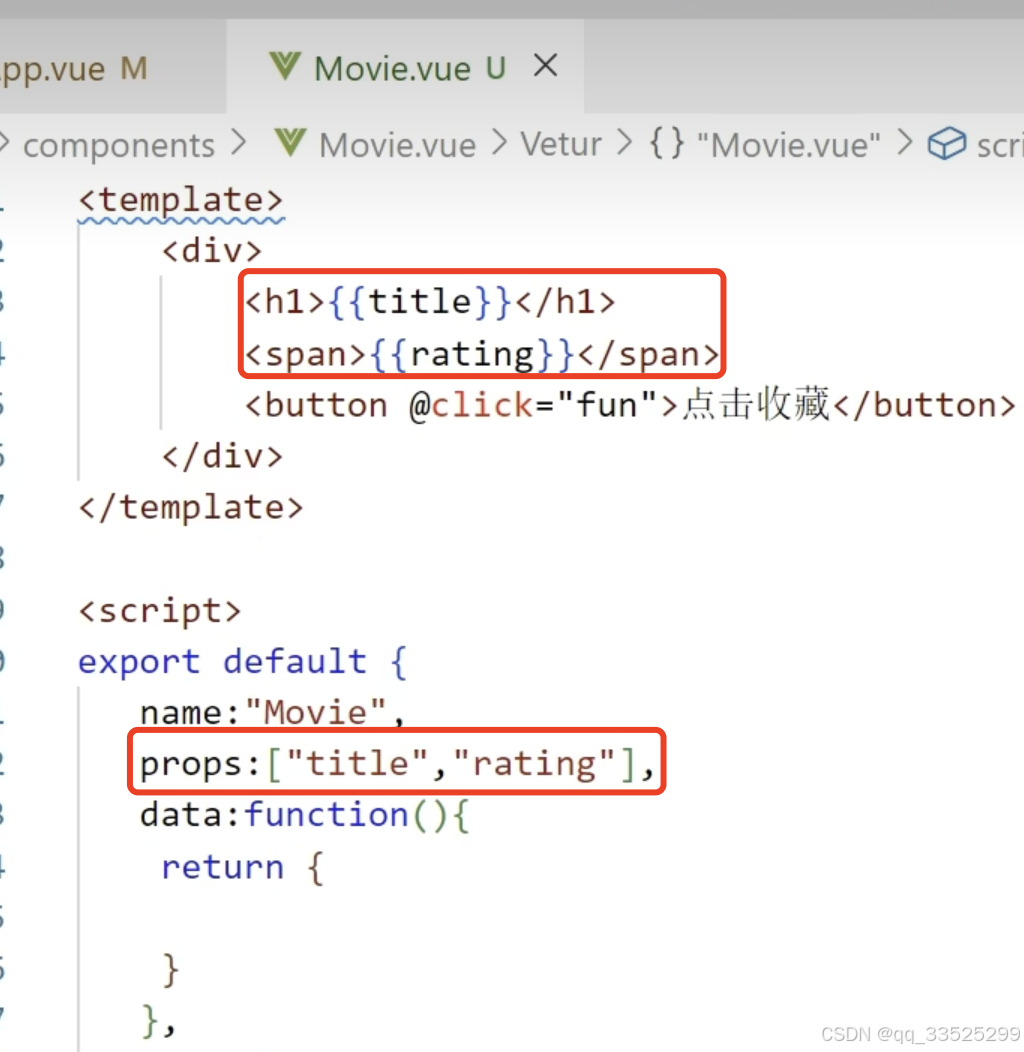The width and height of the screenshot is (1024, 1052).
Task: Click the closing </template> tag
Action: (191, 508)
